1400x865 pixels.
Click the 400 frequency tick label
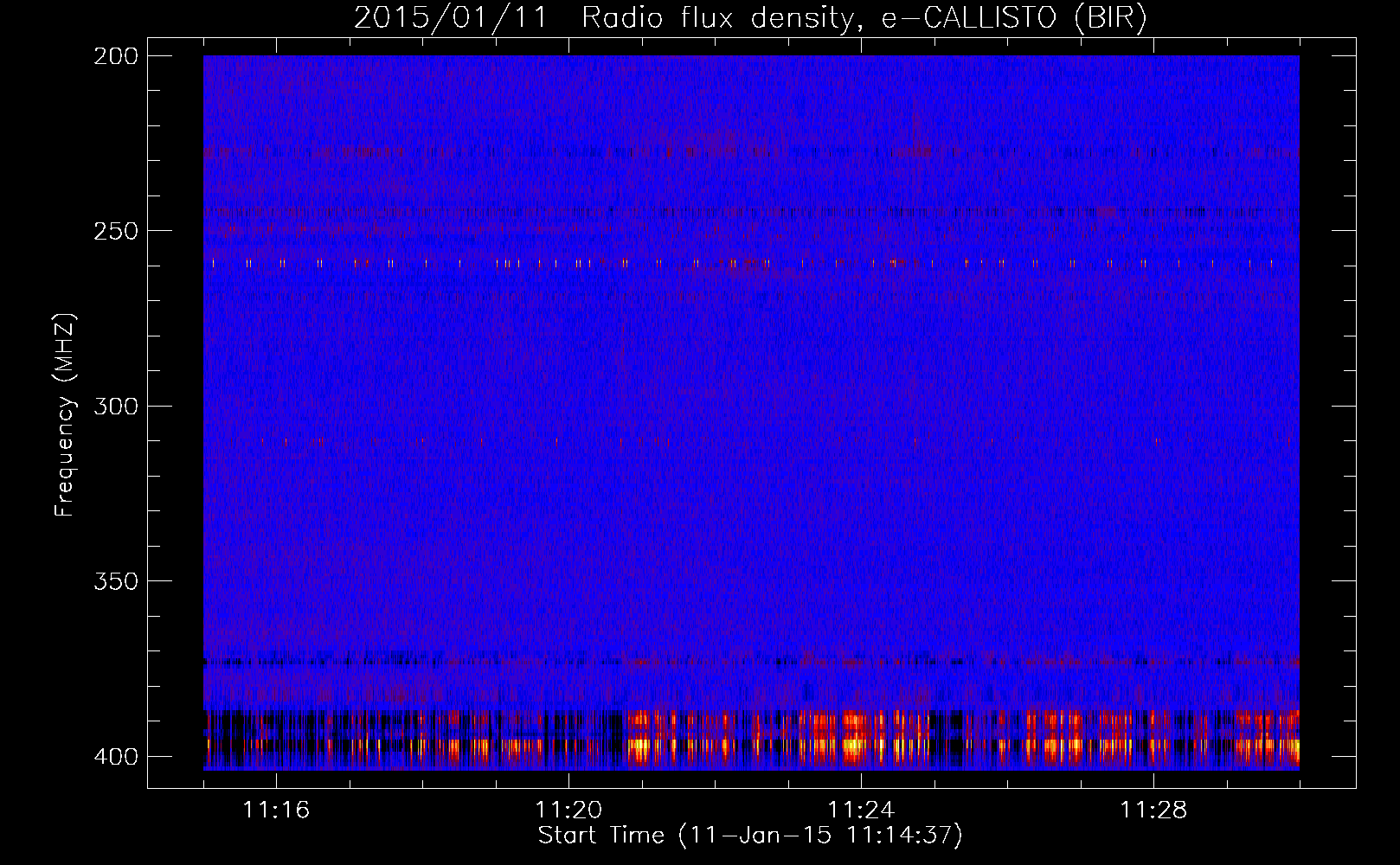coord(115,757)
